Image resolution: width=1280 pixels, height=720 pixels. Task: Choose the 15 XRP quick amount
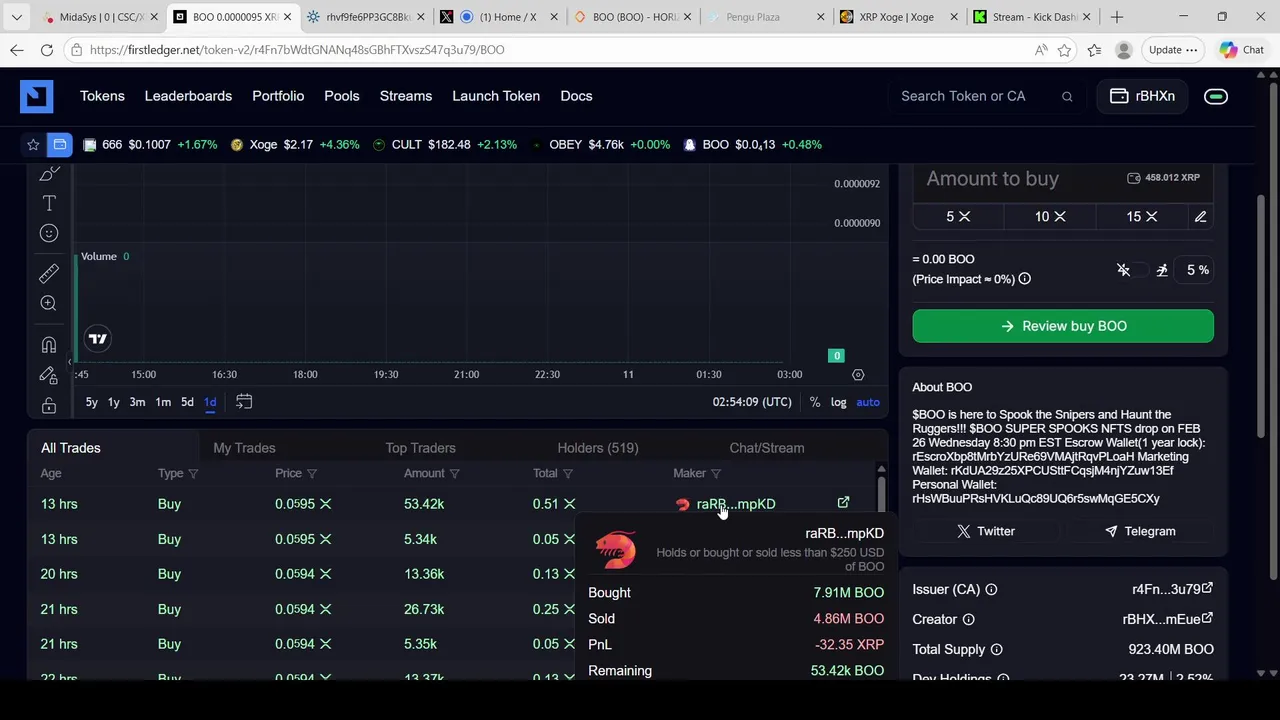tap(1141, 217)
